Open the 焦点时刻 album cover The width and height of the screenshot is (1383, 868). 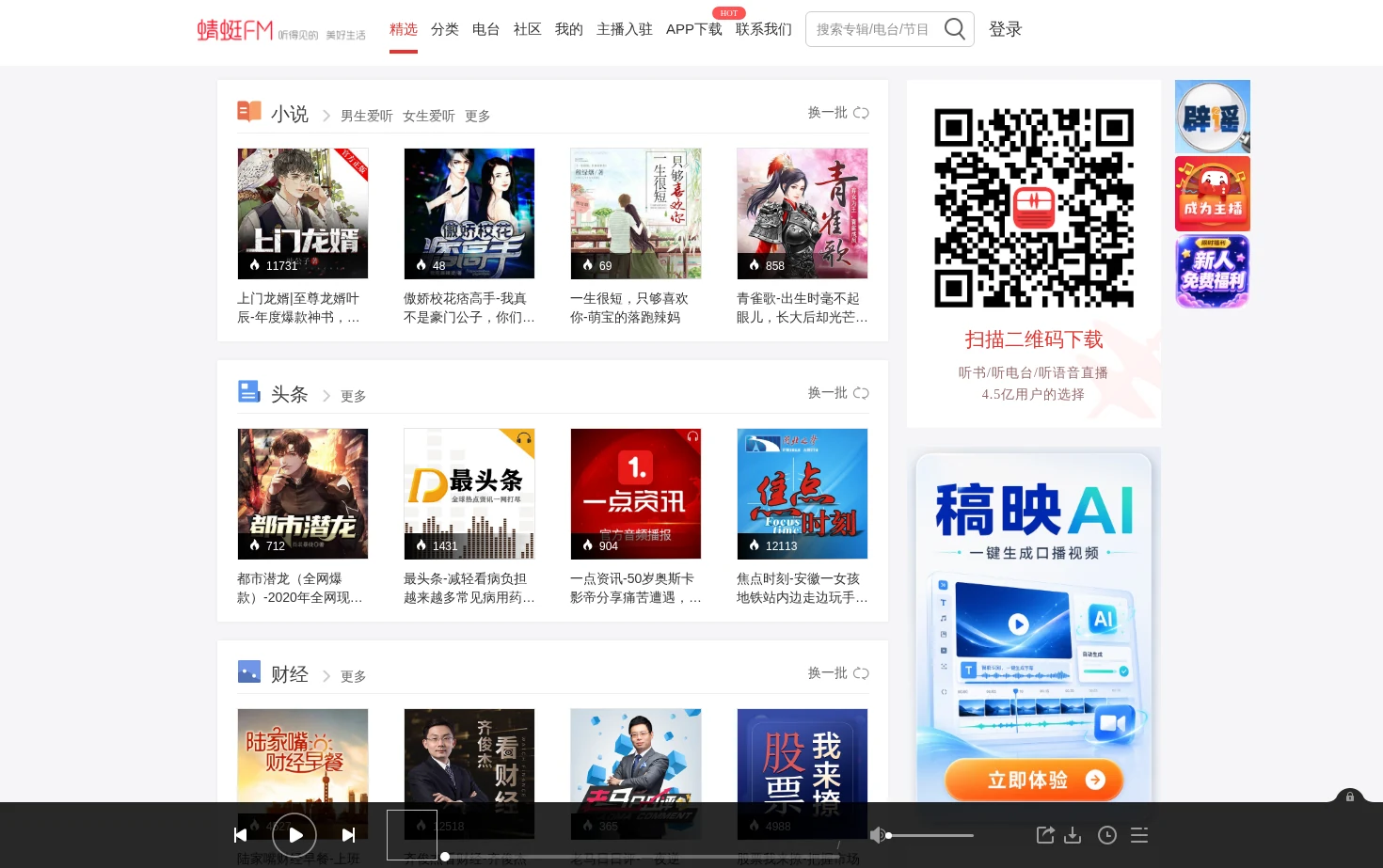[x=803, y=494]
